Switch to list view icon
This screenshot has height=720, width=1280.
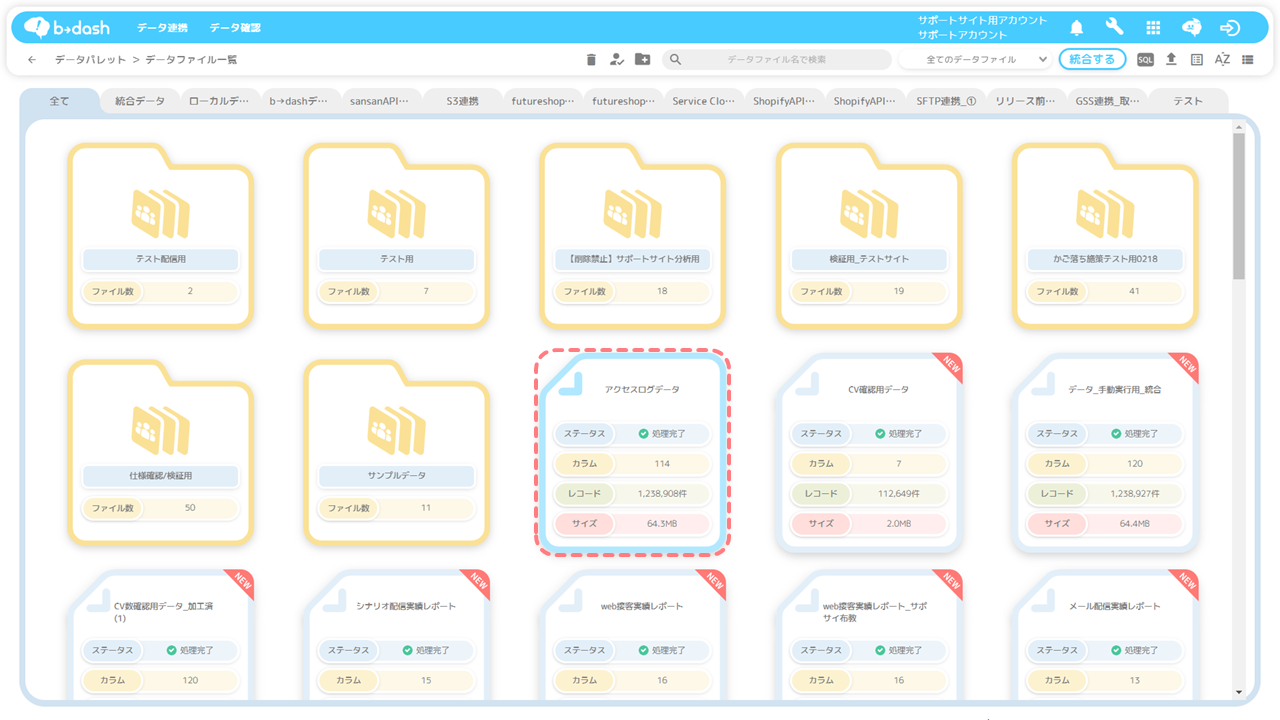[x=1248, y=60]
